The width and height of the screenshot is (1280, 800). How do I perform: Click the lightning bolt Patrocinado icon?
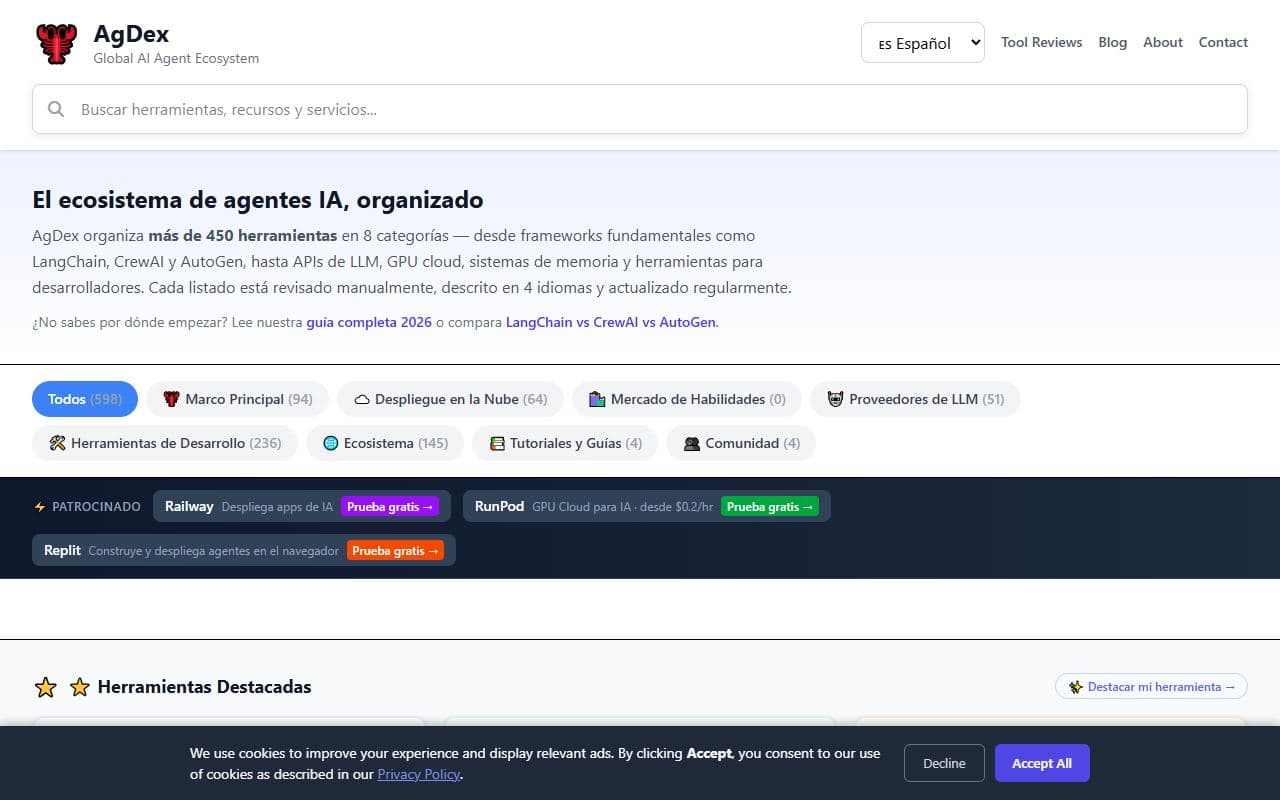(x=40, y=507)
